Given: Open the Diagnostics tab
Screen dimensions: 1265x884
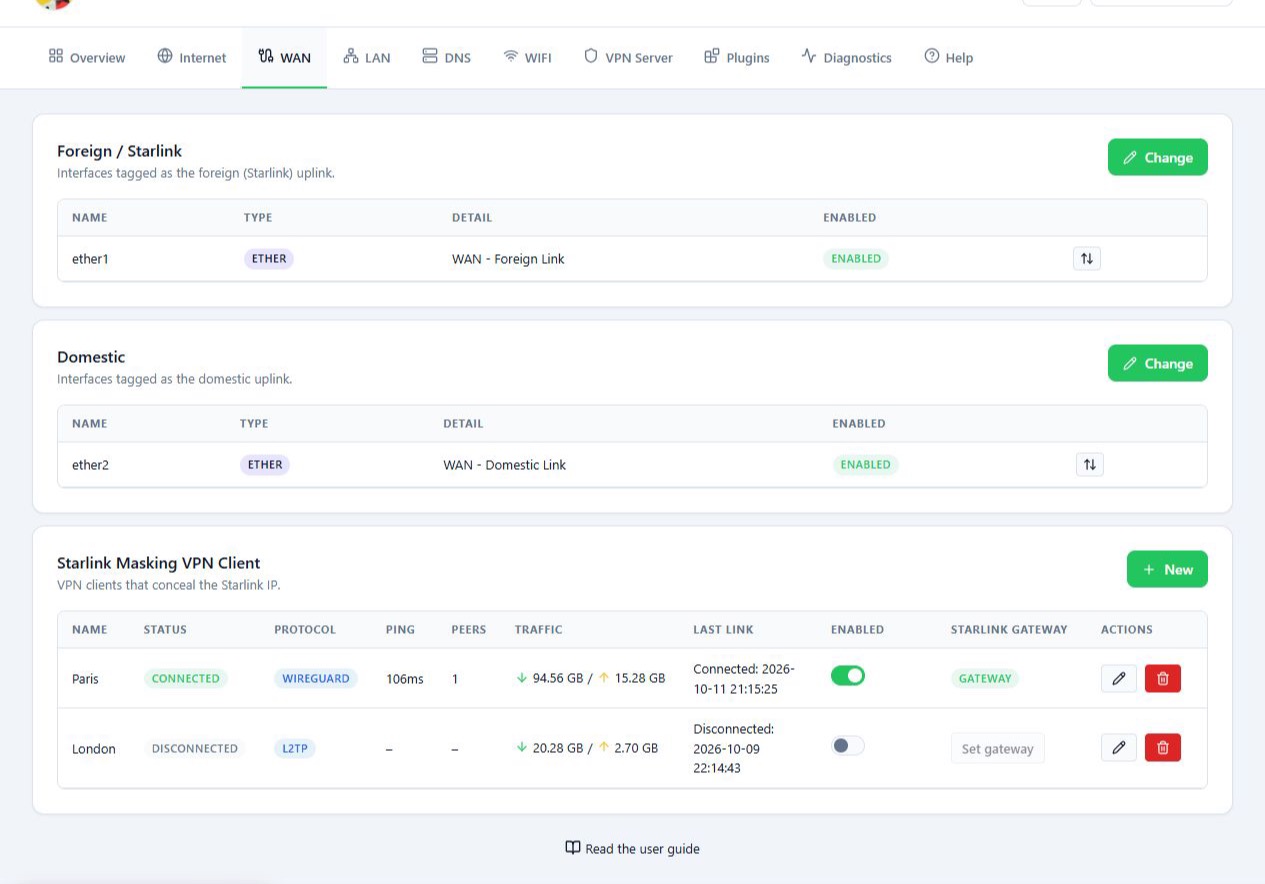Looking at the screenshot, I should point(846,57).
